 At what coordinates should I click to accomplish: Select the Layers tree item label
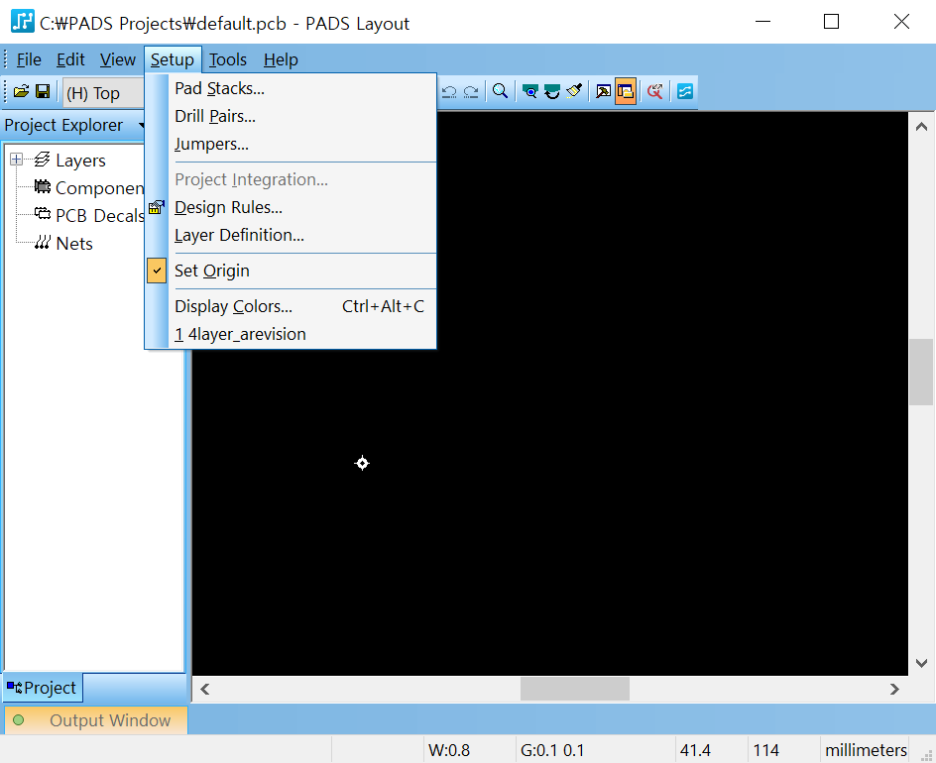click(x=81, y=160)
